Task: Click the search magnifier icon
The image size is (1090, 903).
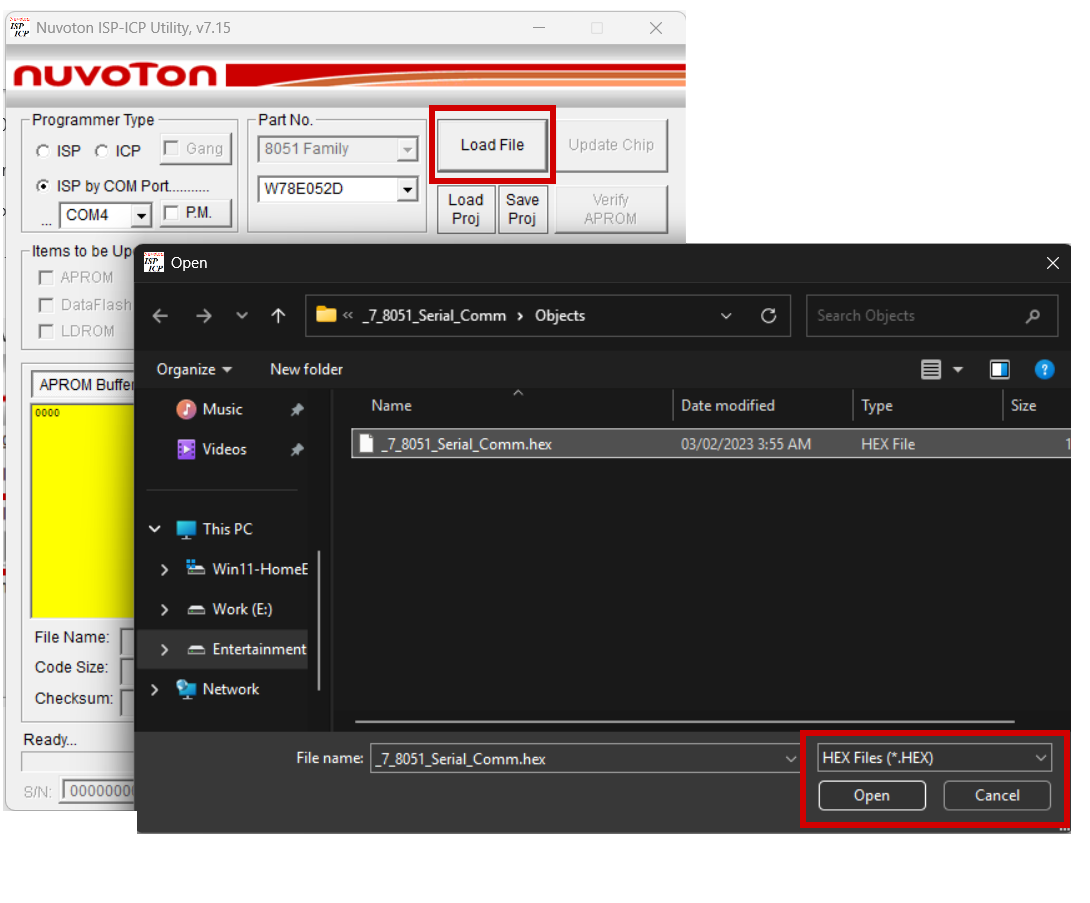Action: pyautogui.click(x=1032, y=316)
